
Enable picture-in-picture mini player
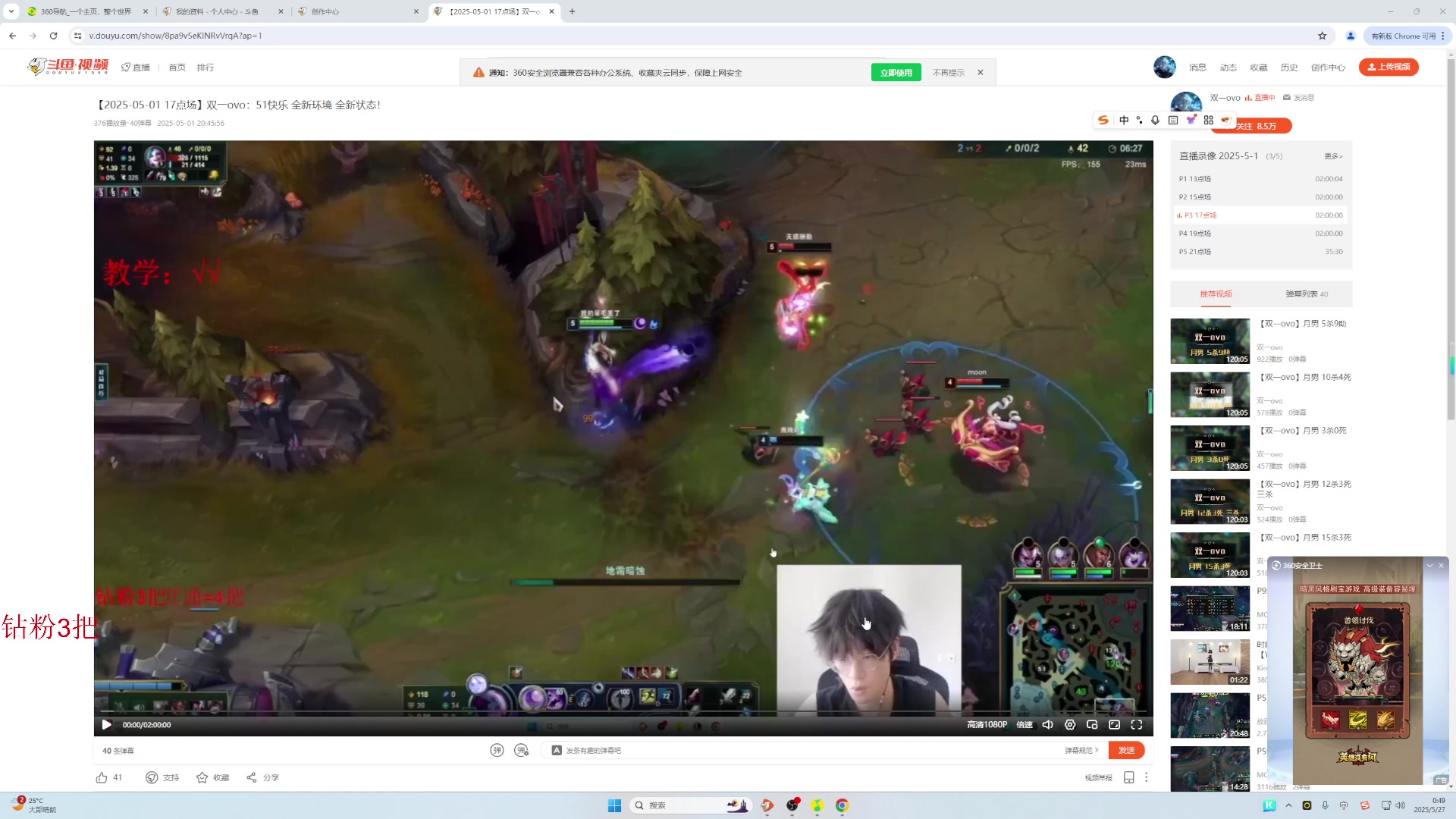1092,725
